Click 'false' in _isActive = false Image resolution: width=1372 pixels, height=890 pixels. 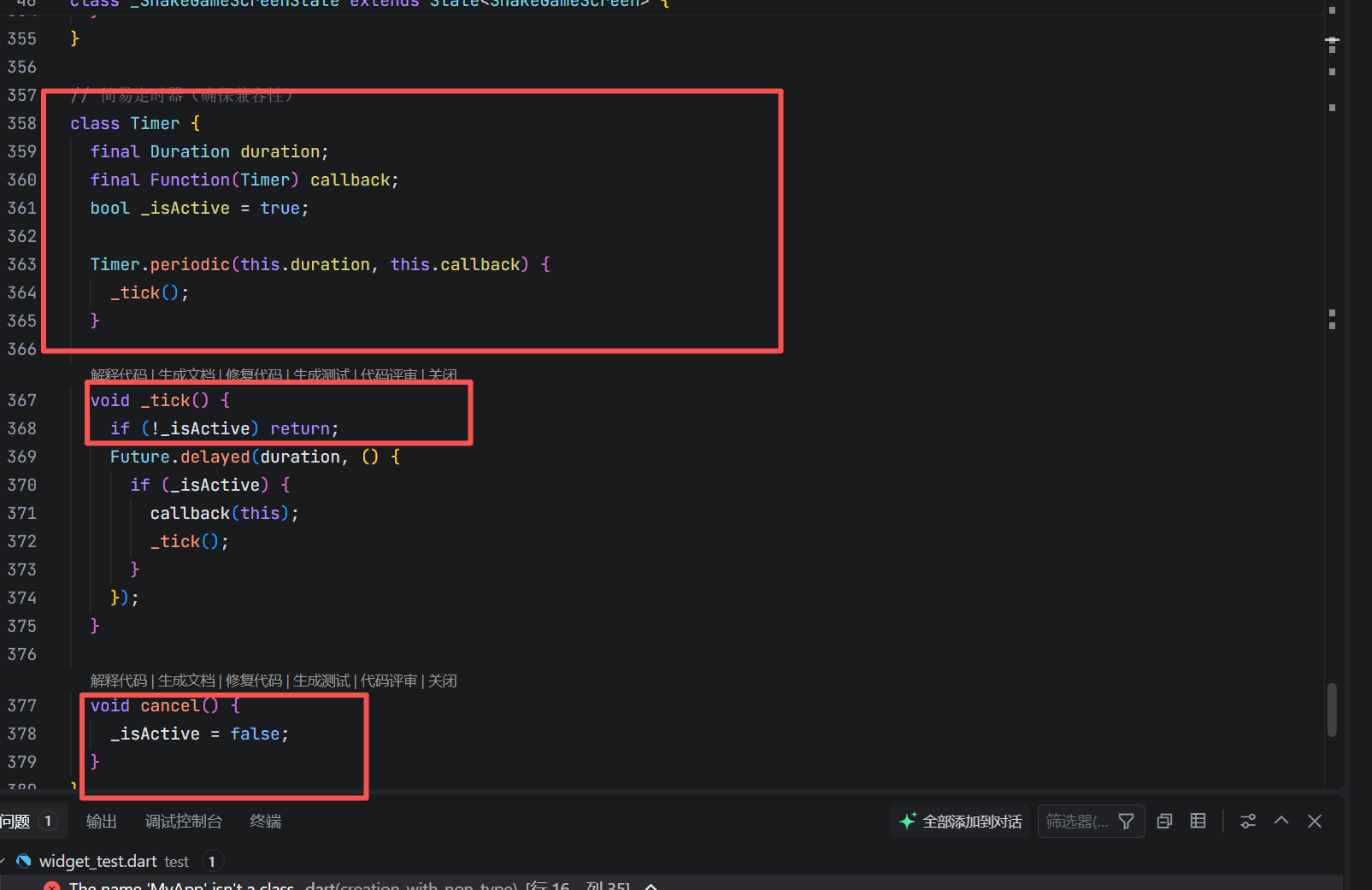pyautogui.click(x=255, y=734)
